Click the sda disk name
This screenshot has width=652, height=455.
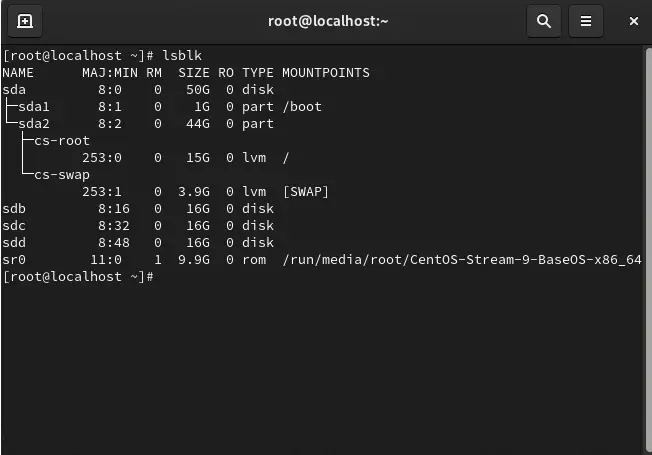14,89
